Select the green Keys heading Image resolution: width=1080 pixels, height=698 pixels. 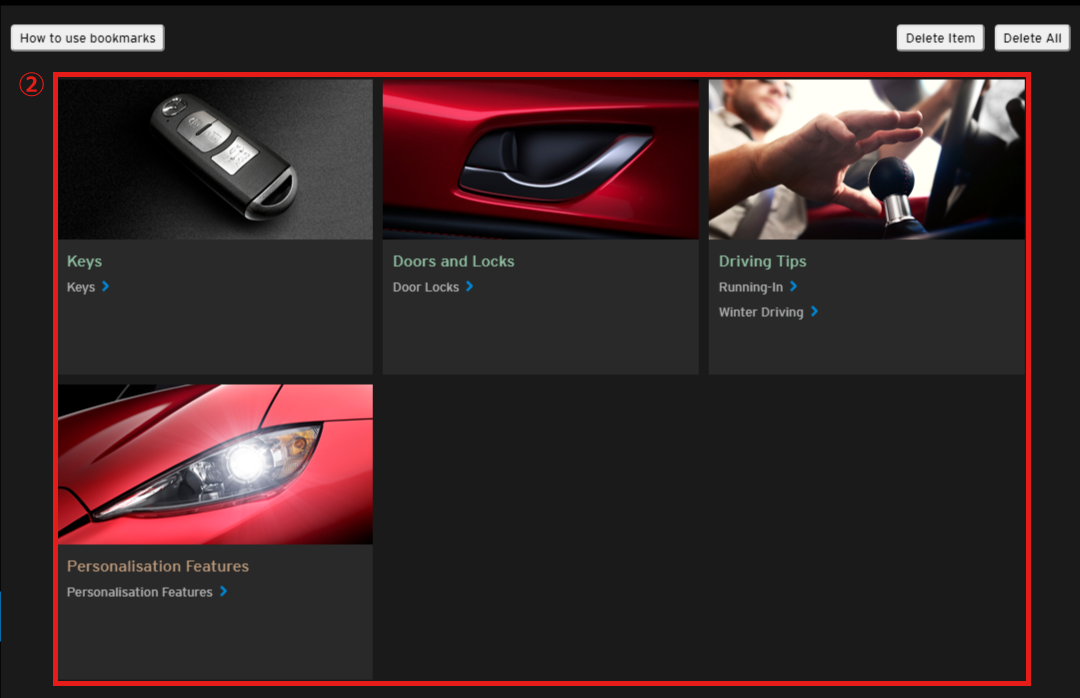84,261
